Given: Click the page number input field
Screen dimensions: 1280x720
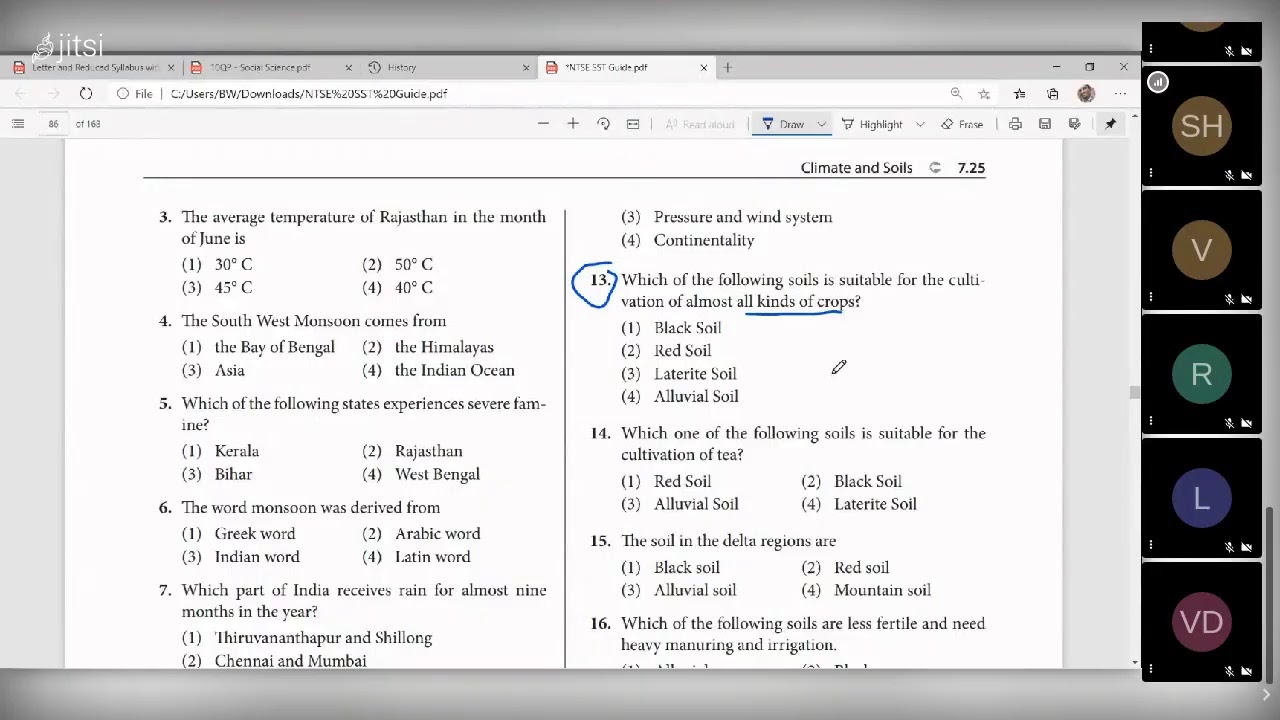Looking at the screenshot, I should [x=53, y=124].
